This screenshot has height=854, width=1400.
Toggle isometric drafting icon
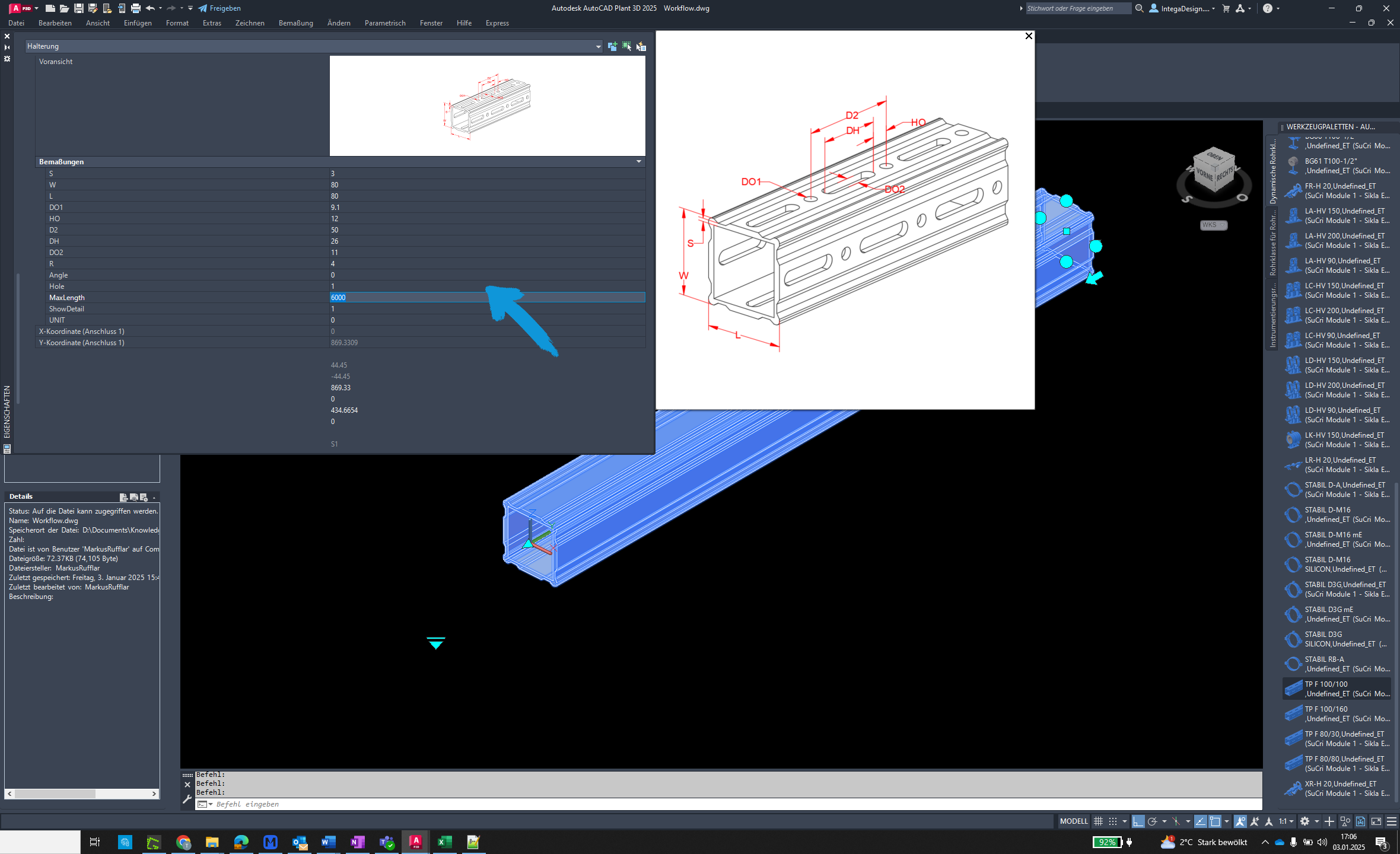point(1176,821)
